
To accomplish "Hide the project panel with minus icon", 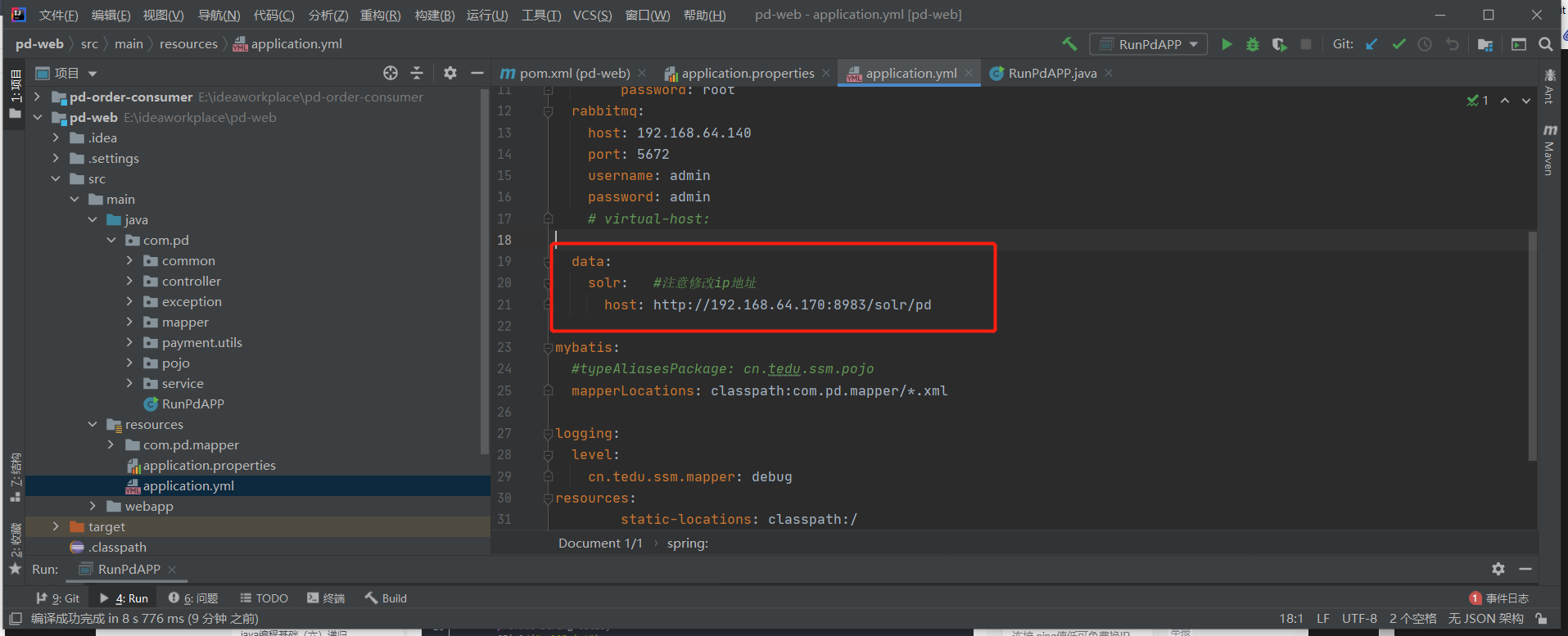I will (x=477, y=73).
